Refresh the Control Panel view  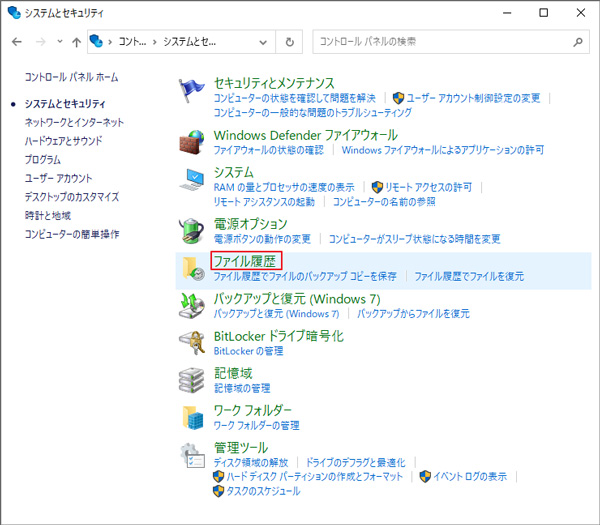tap(290, 42)
